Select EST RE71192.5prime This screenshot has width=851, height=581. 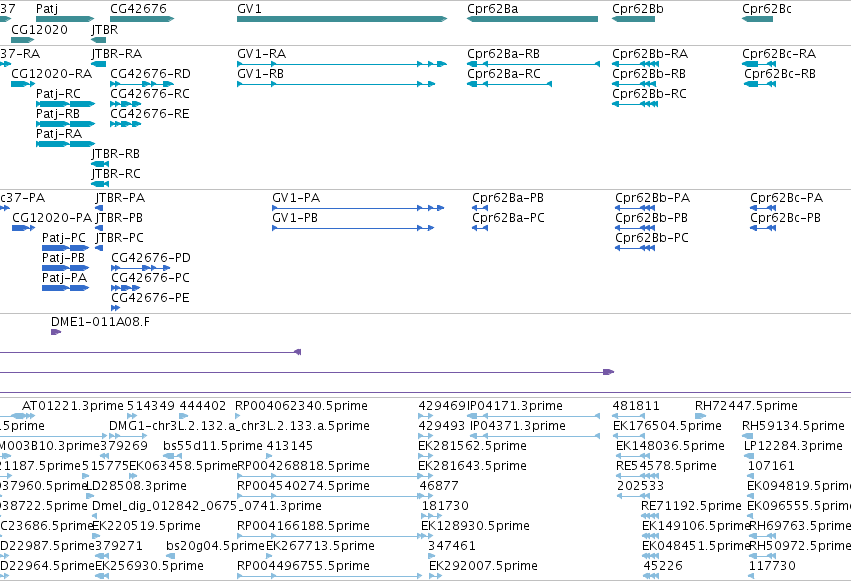650,516
